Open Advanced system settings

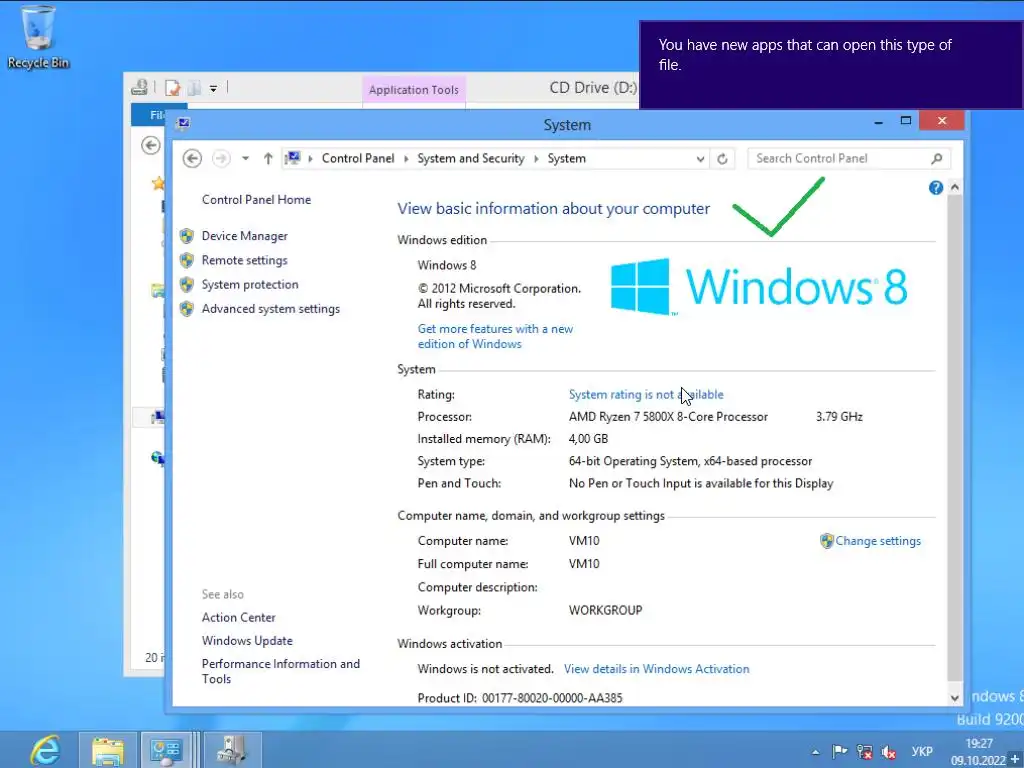coord(270,309)
